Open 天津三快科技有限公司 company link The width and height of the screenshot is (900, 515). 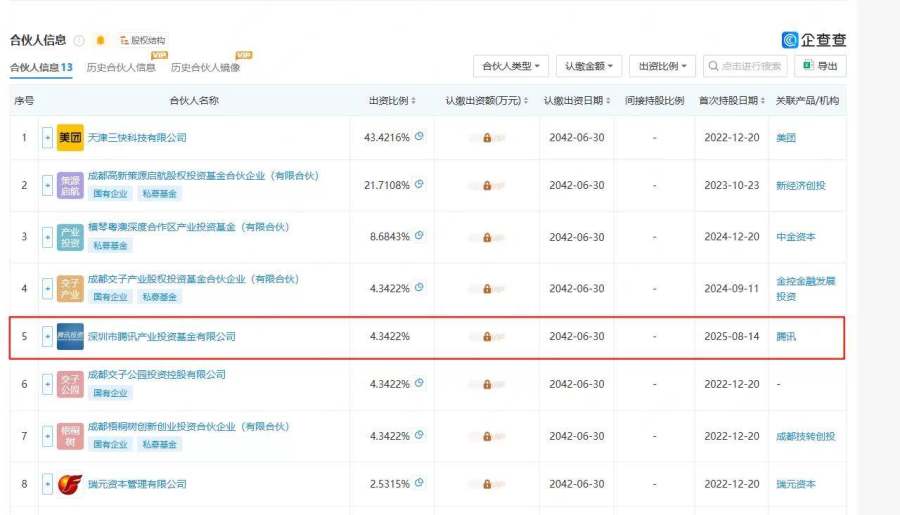pos(137,138)
